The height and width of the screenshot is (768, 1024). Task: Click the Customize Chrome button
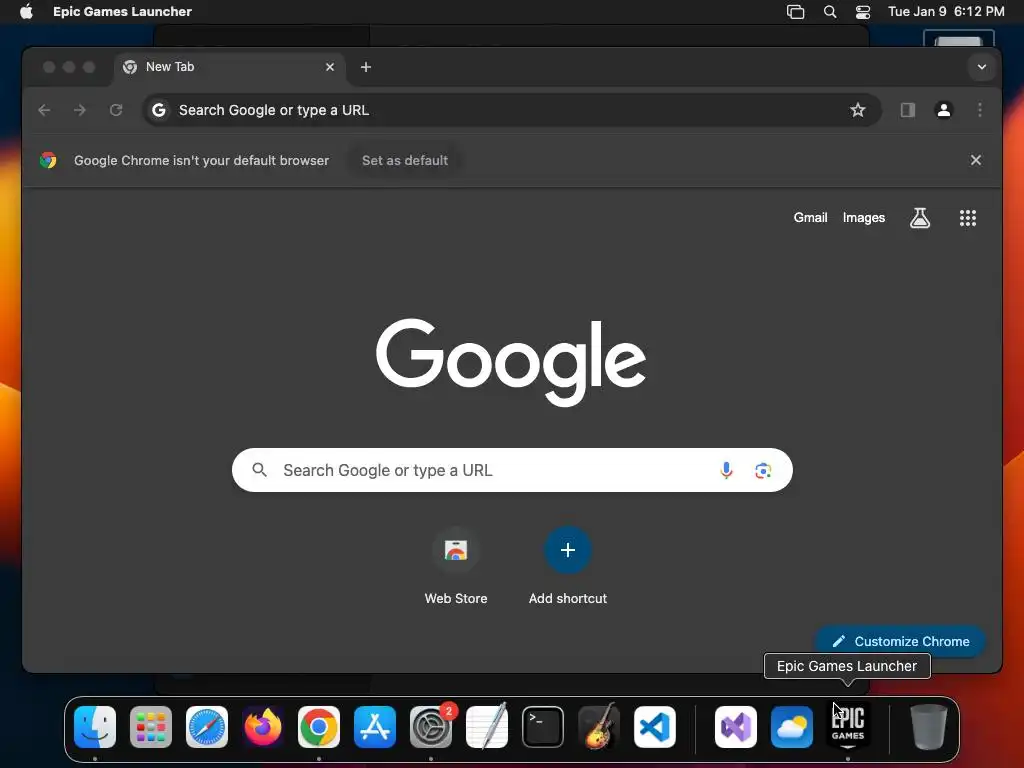900,641
